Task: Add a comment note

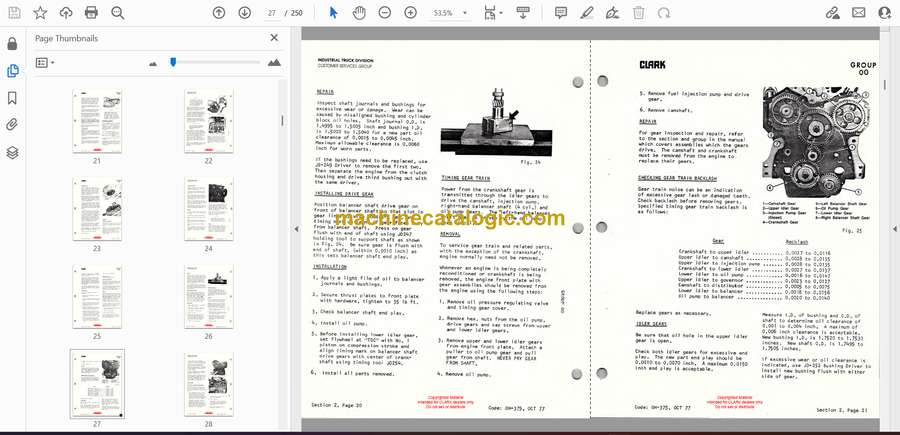Action: 561,13
